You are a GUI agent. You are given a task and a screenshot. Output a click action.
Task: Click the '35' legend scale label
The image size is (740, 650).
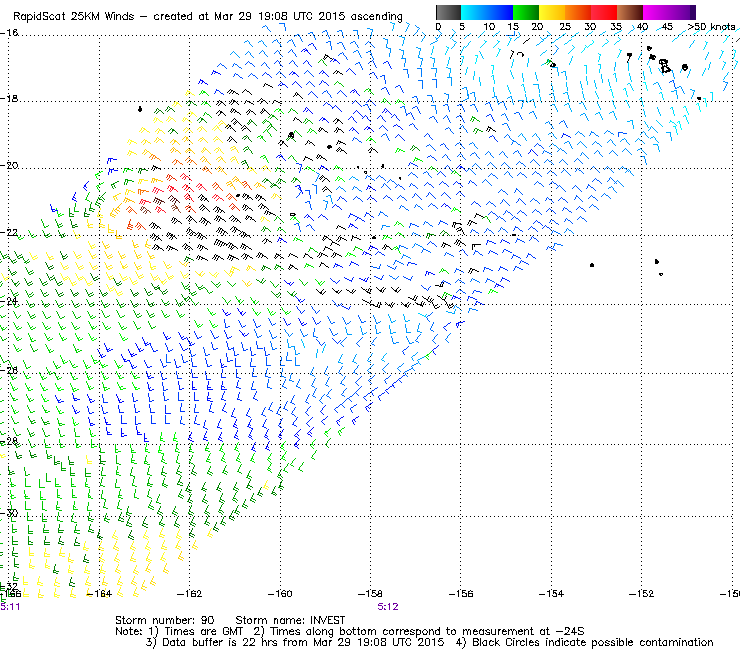[616, 27]
